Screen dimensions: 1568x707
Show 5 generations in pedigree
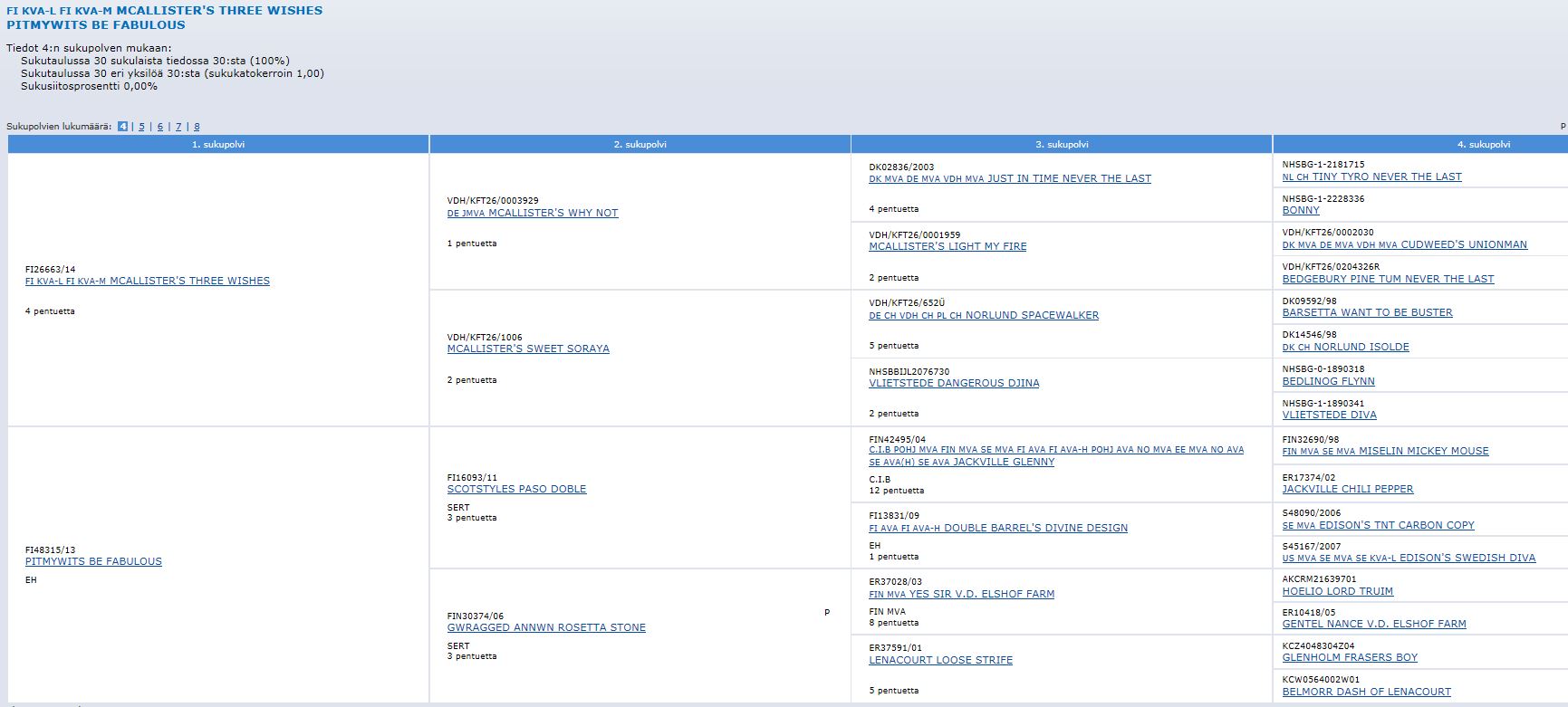pos(141,127)
